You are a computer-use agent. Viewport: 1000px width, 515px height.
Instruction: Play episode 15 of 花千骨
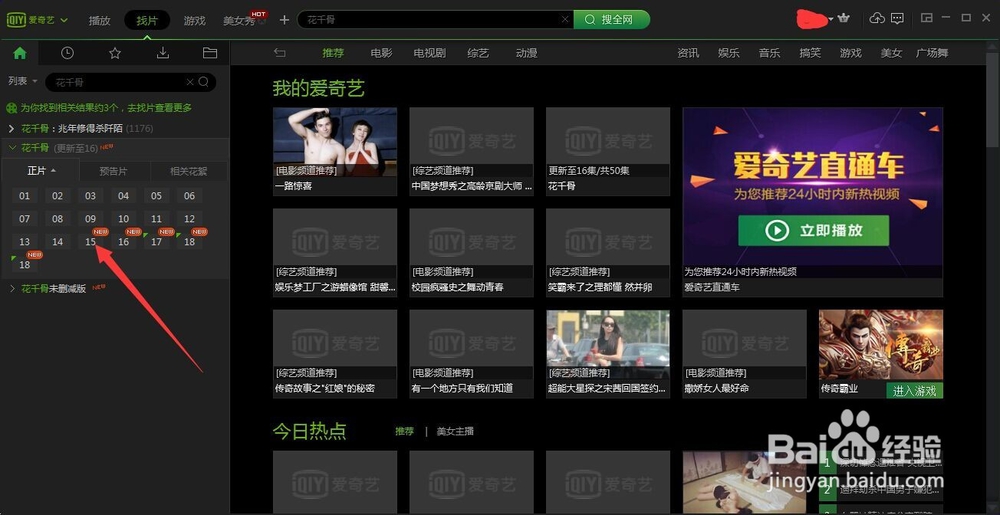point(91,242)
